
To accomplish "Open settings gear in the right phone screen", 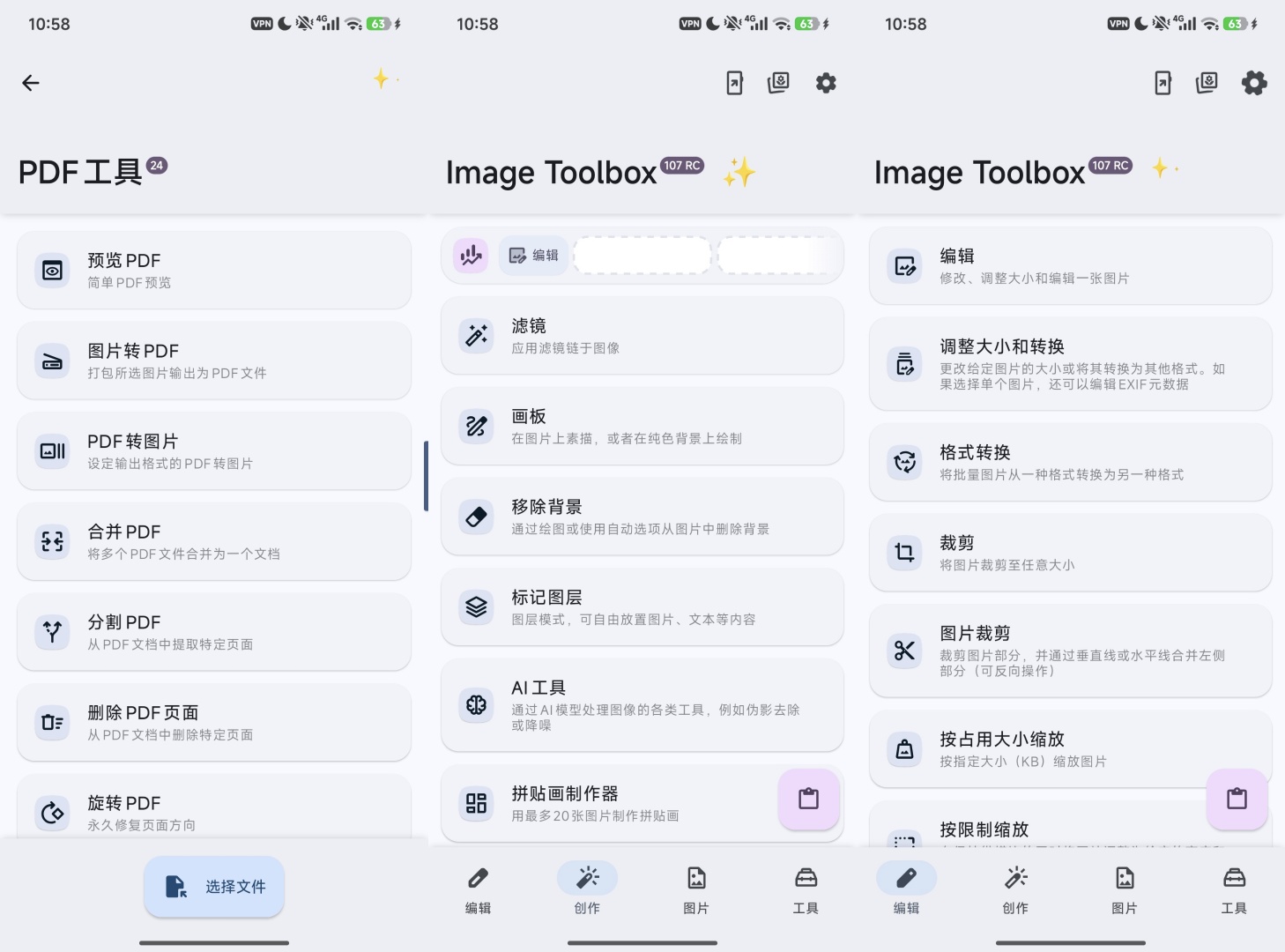I will point(1254,83).
